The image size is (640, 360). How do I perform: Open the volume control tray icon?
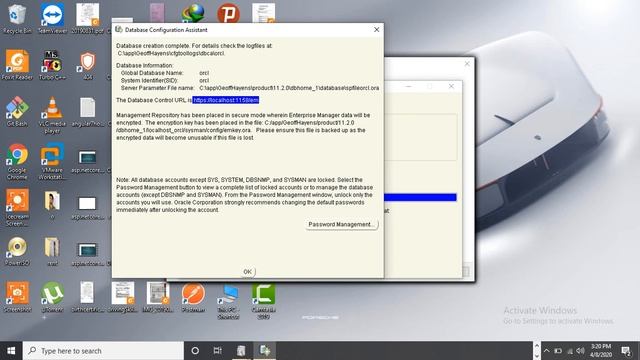point(580,351)
